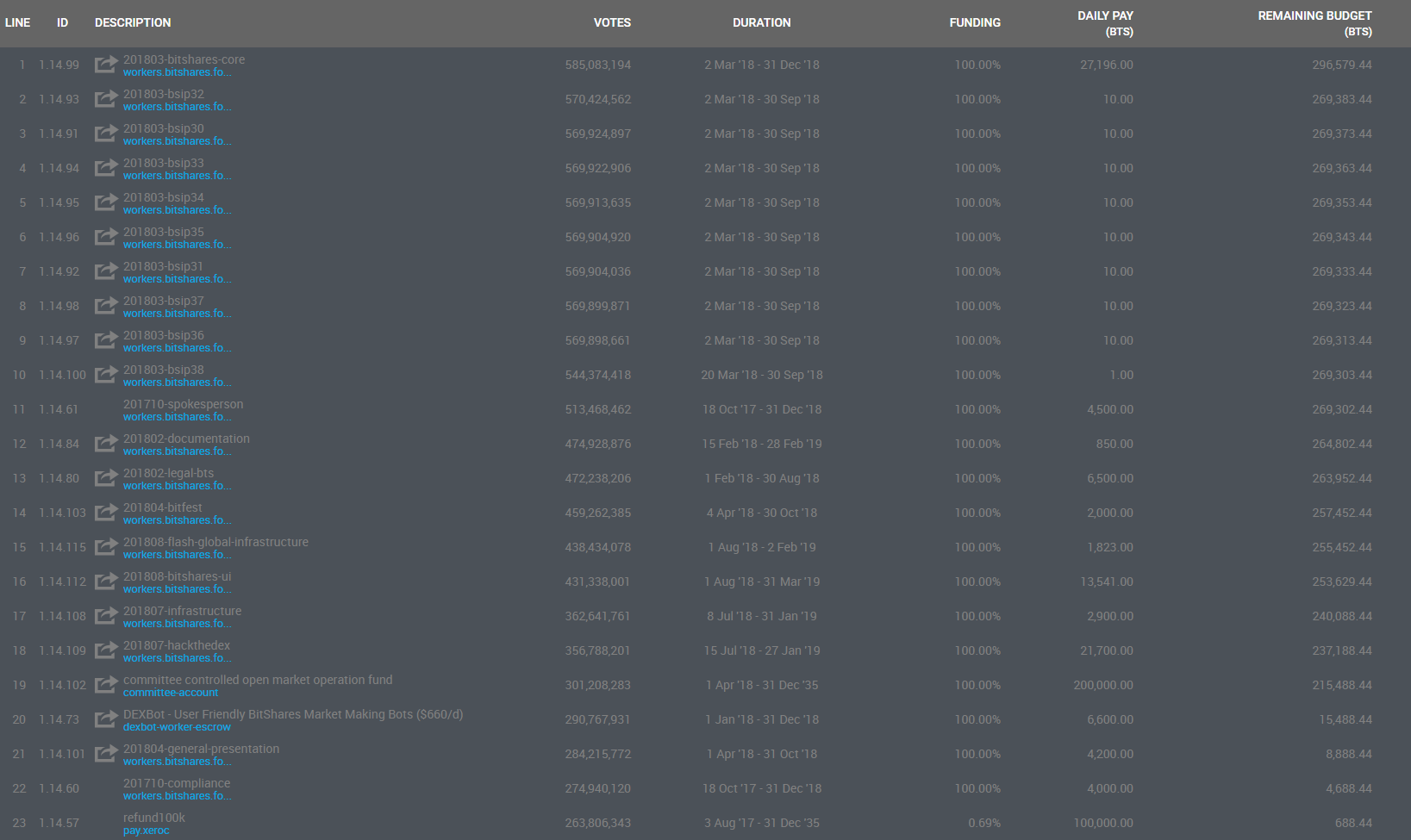
Task: Click funding value 0.69%
Action: [984, 823]
